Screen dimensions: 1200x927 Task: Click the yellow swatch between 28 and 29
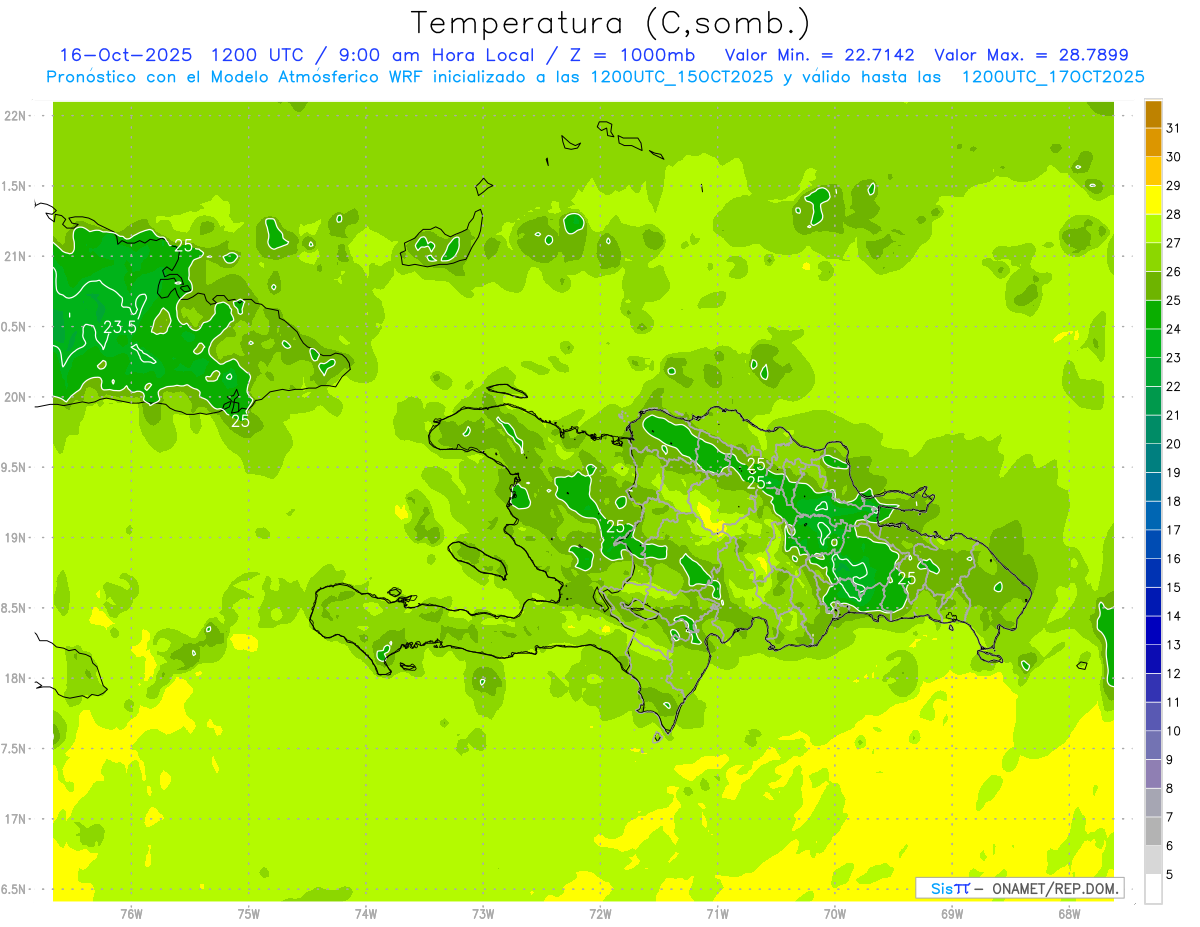[1153, 200]
